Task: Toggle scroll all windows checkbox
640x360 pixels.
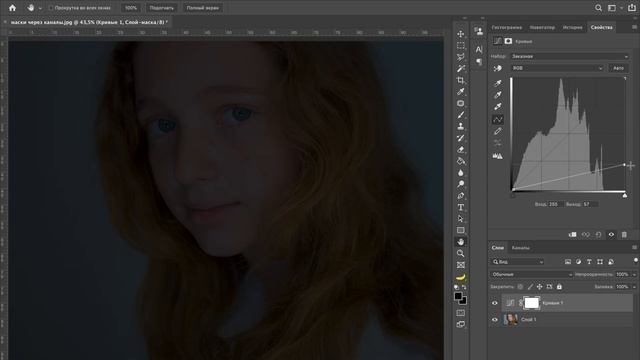Action: point(51,8)
